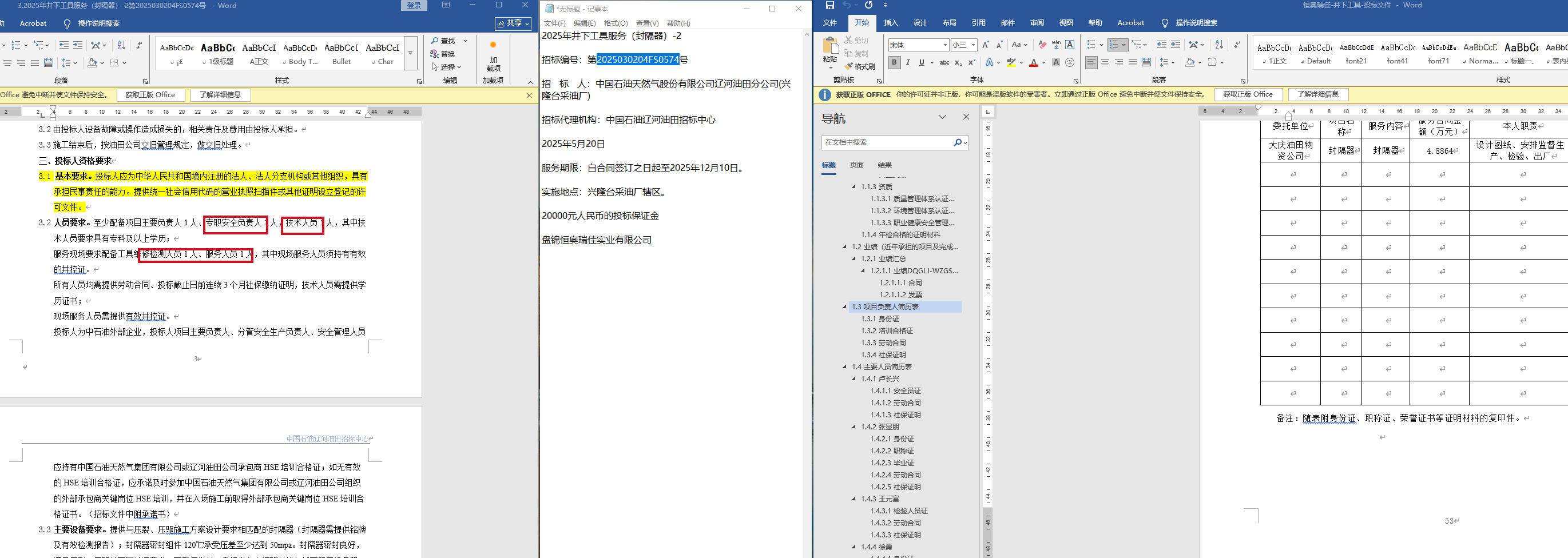Toggle numbered list in right Word ribbon
The width and height of the screenshot is (1568, 558).
[1114, 45]
